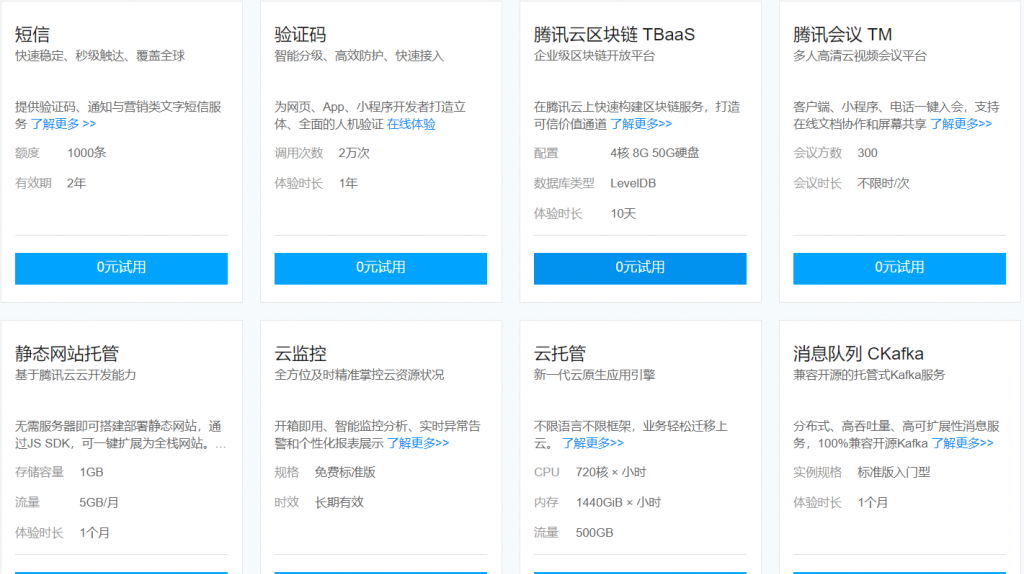The height and width of the screenshot is (574, 1024).
Task: Select the 验证码 card title
Action: click(300, 35)
